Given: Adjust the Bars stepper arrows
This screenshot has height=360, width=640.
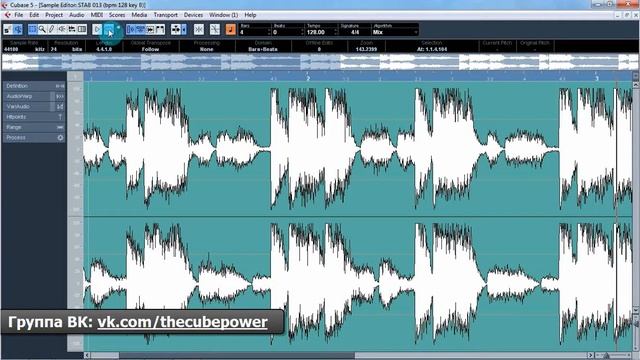Looking at the screenshot, I should coord(269,32).
